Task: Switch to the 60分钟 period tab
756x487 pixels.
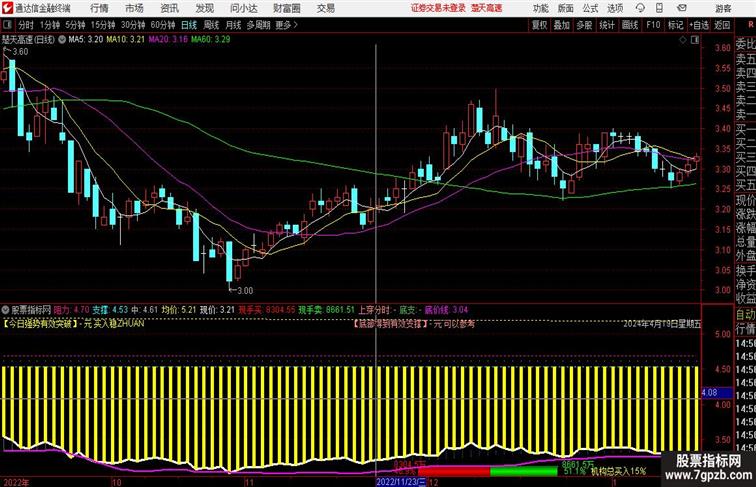Action: (x=162, y=25)
